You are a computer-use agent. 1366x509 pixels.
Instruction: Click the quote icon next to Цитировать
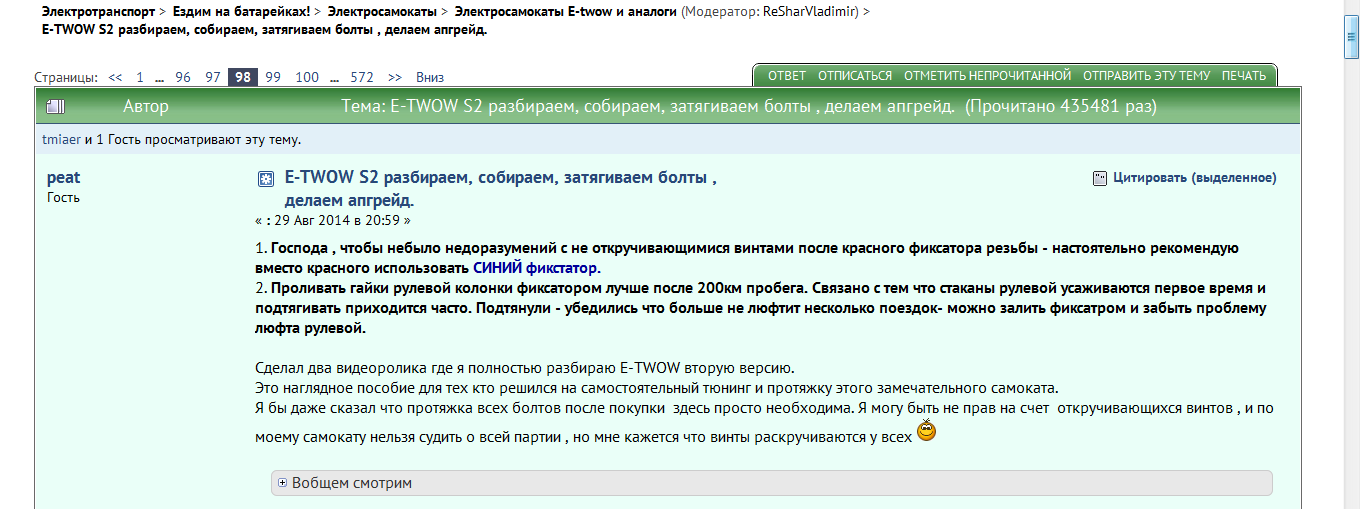[1100, 178]
